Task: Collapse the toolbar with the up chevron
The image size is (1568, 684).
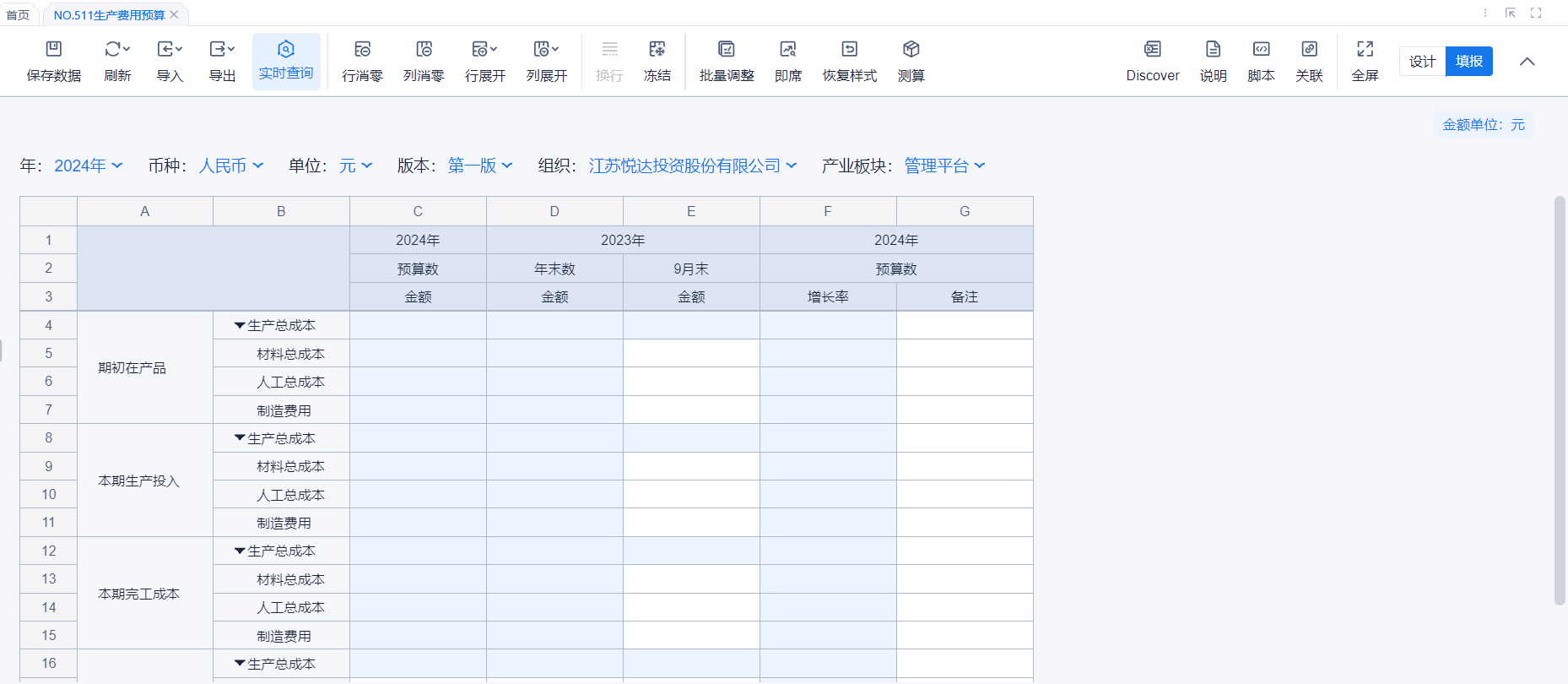Action: click(1527, 62)
